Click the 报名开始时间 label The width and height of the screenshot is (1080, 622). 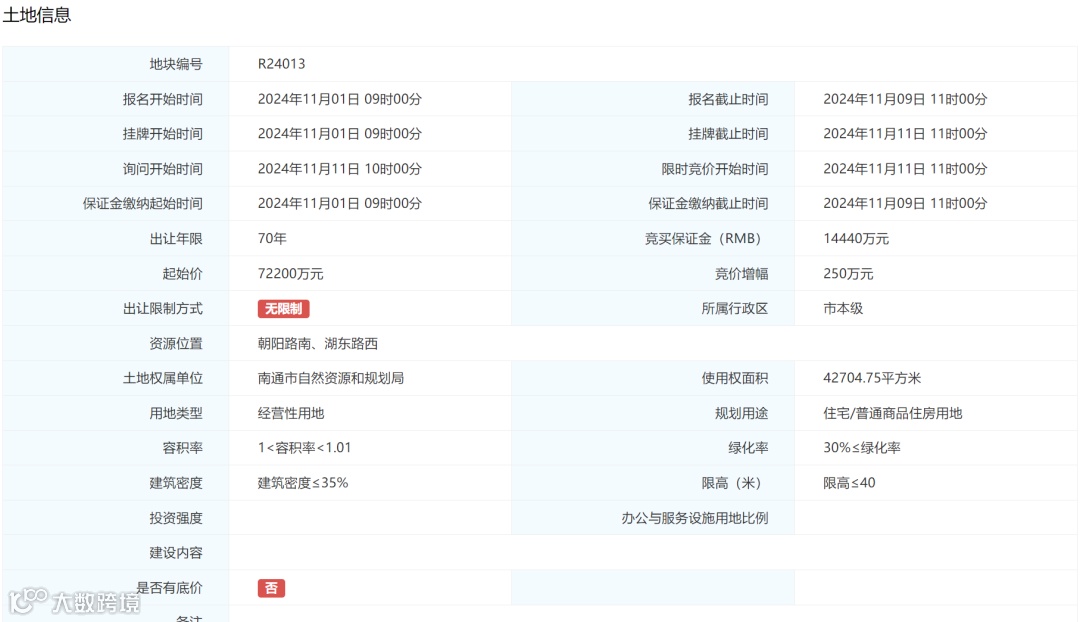pos(163,99)
